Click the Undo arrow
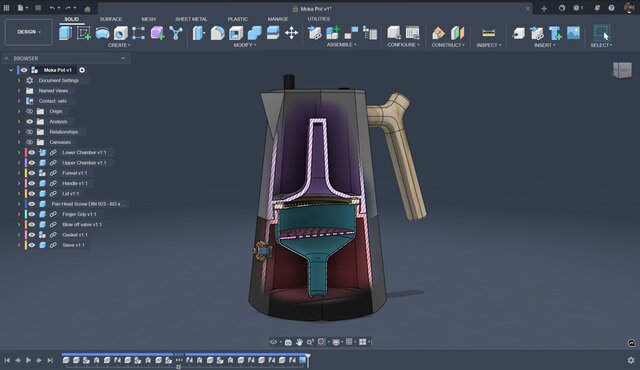The width and height of the screenshot is (640, 370). pos(52,8)
